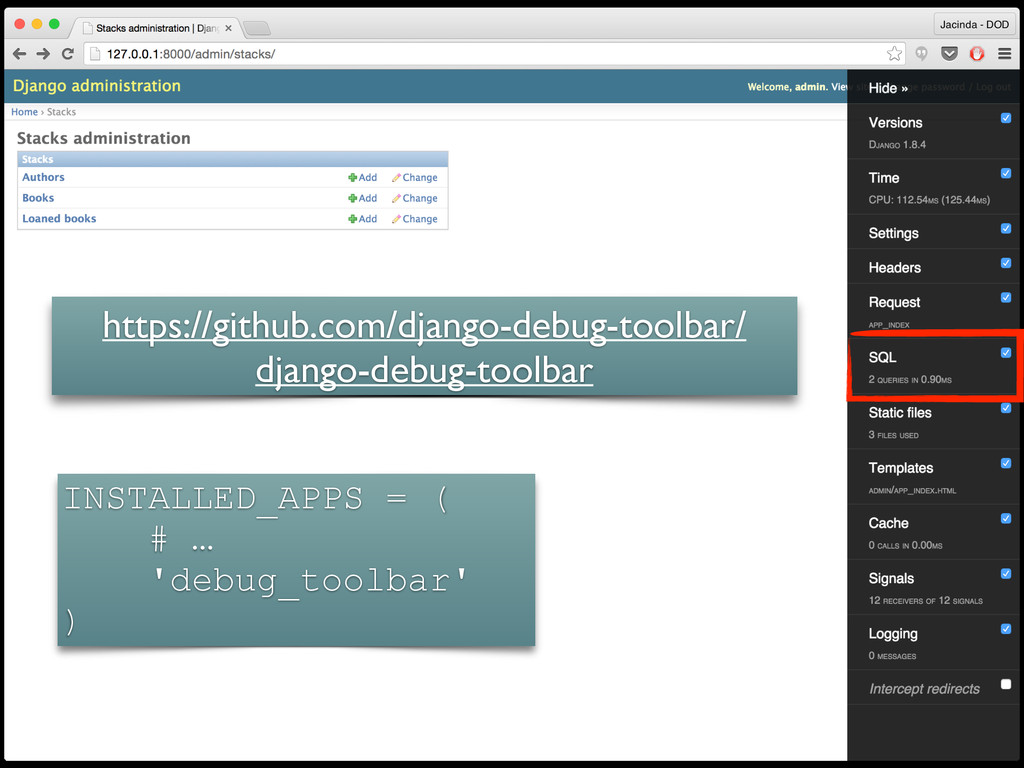
Task: Select the Stacks administration browser tab
Action: pyautogui.click(x=155, y=28)
